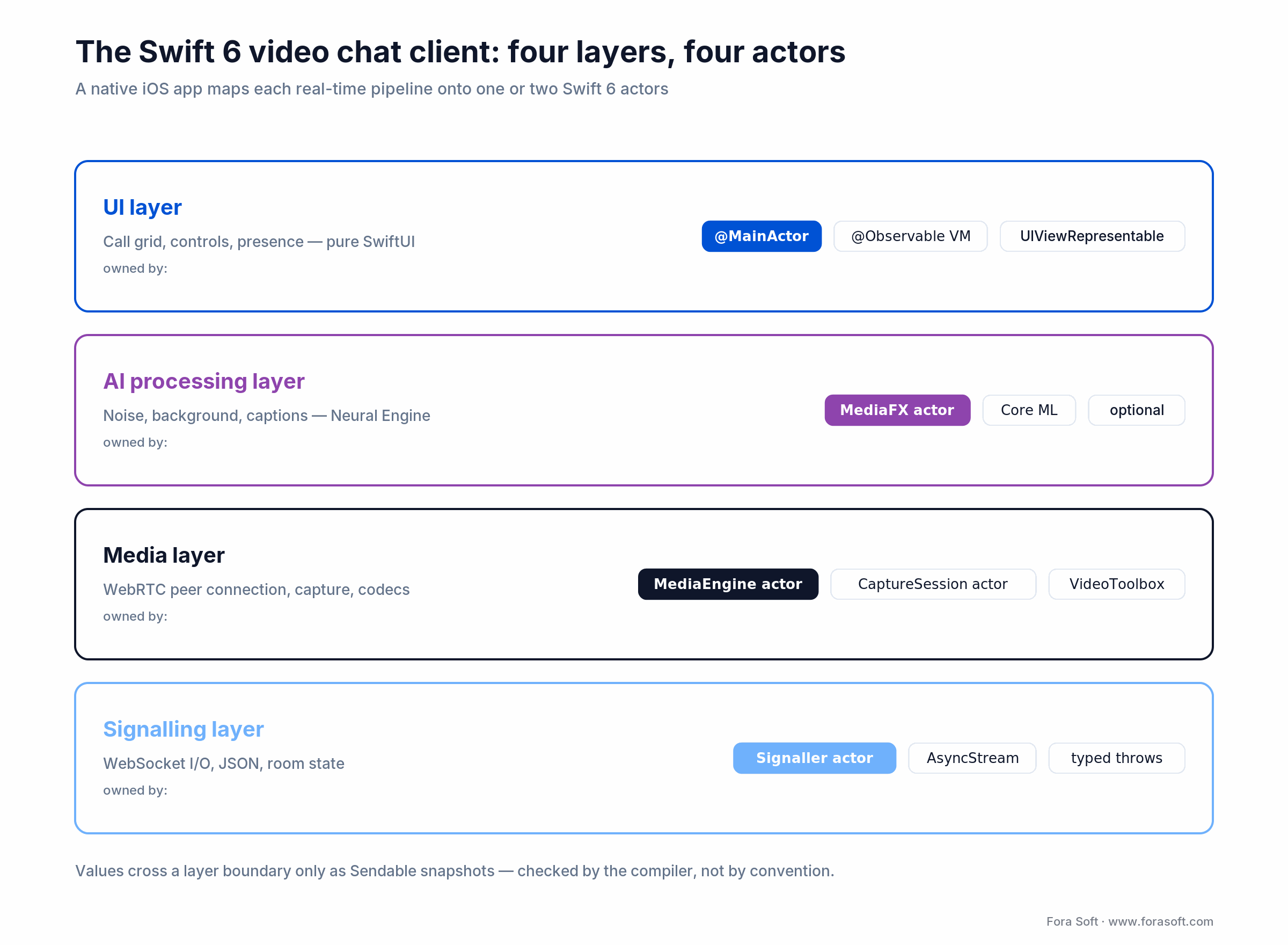Image resolution: width=1288 pixels, height=945 pixels.
Task: Click the Fora Soft www.forasoft.com credit
Action: (x=1130, y=921)
